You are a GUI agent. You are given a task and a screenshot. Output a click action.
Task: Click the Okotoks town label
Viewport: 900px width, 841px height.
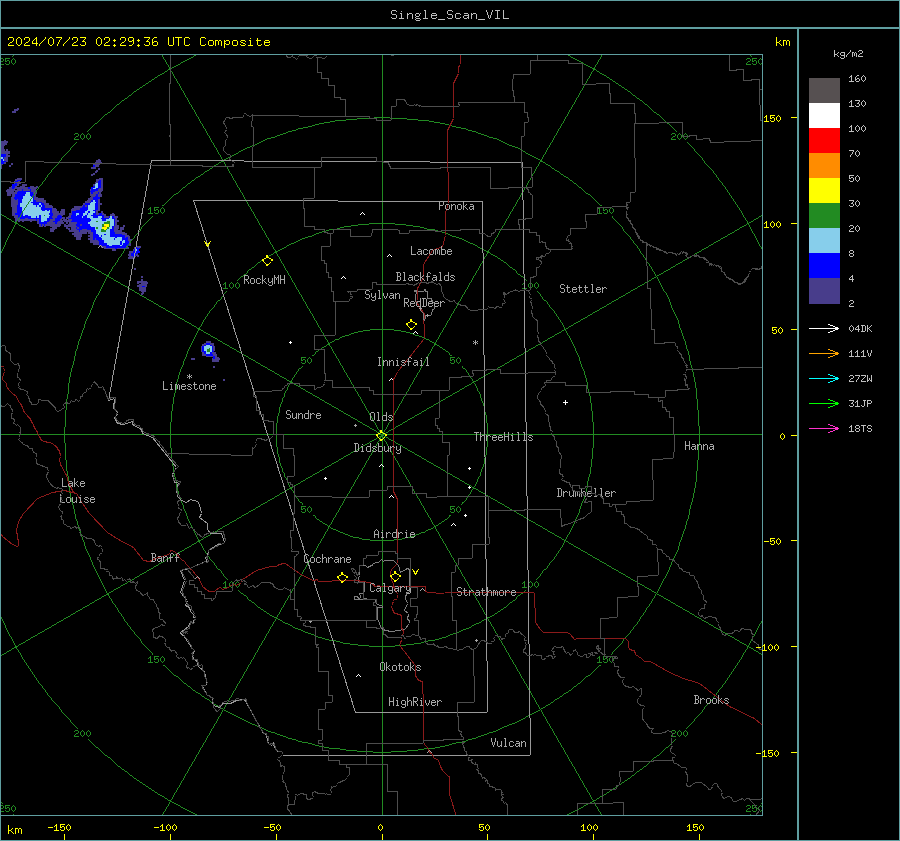pyautogui.click(x=400, y=667)
